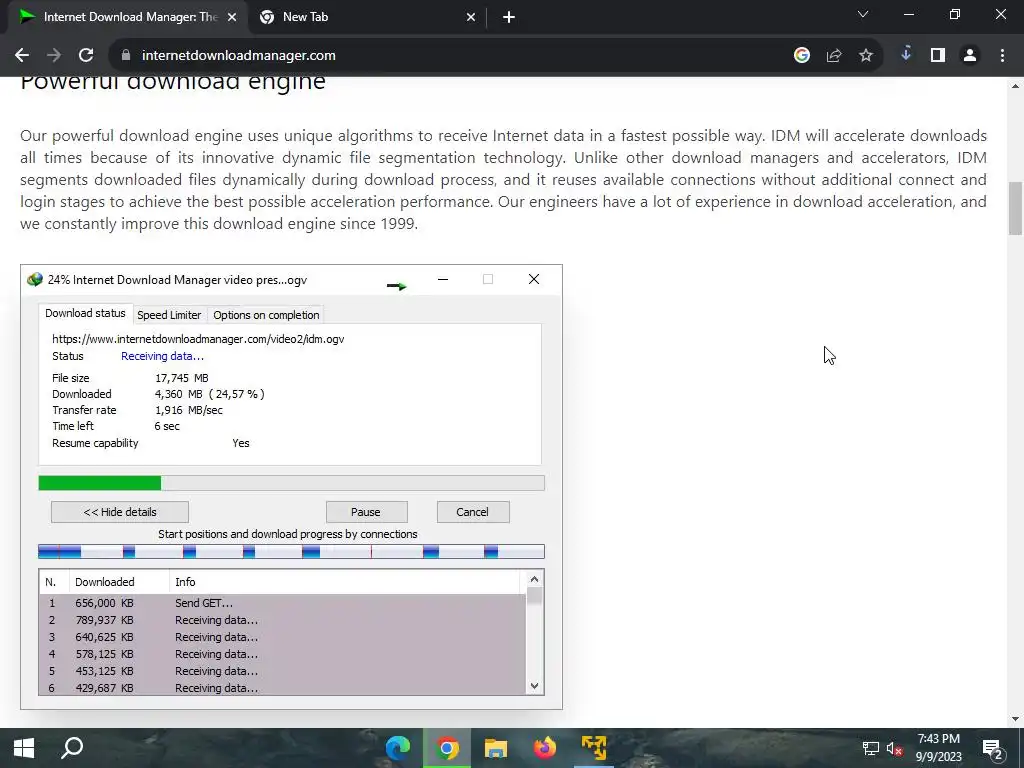This screenshot has height=768, width=1024.
Task: Close the Internet Download Manager tab
Action: pos(232,18)
